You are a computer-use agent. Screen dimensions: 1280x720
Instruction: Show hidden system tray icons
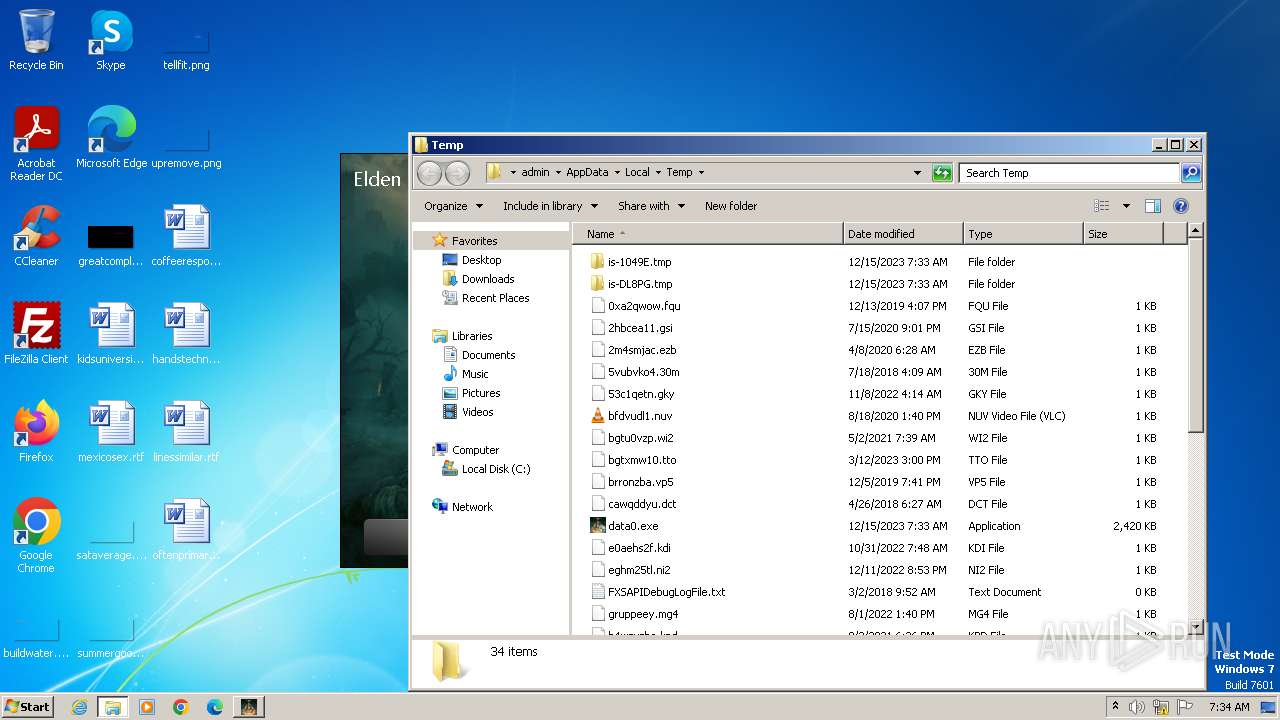pos(1115,707)
